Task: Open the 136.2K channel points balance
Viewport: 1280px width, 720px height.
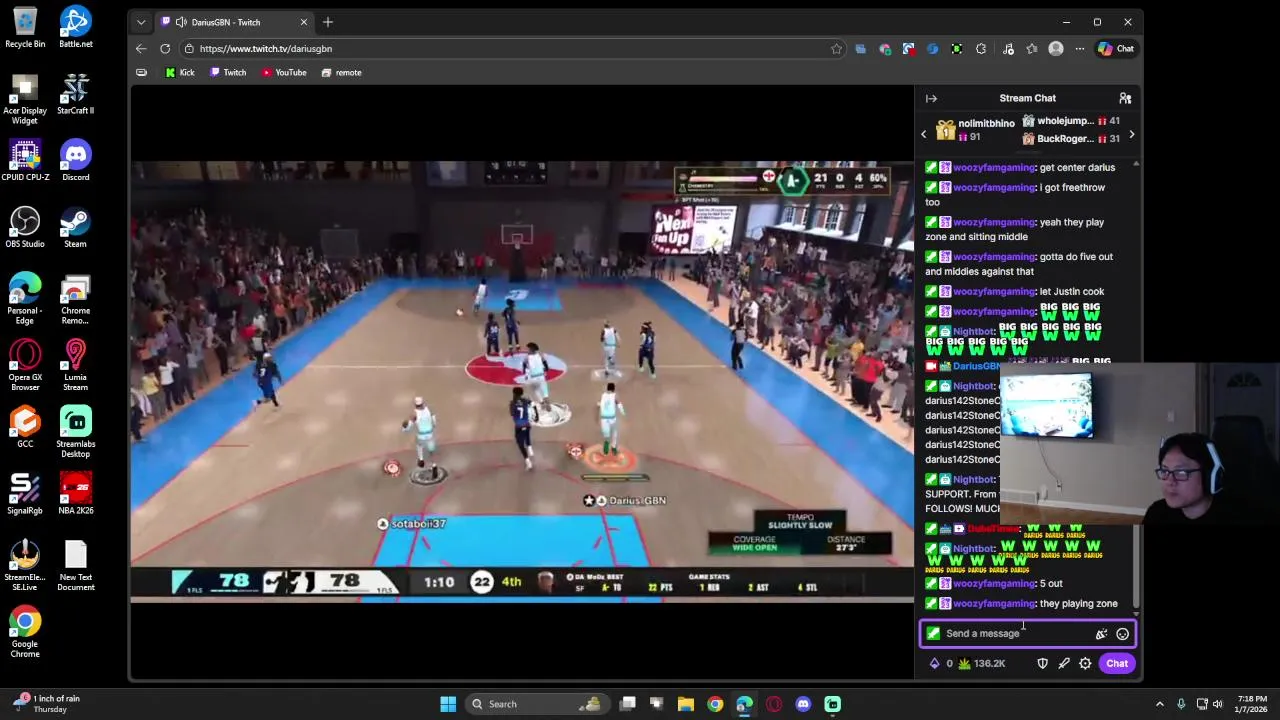Action: click(981, 663)
